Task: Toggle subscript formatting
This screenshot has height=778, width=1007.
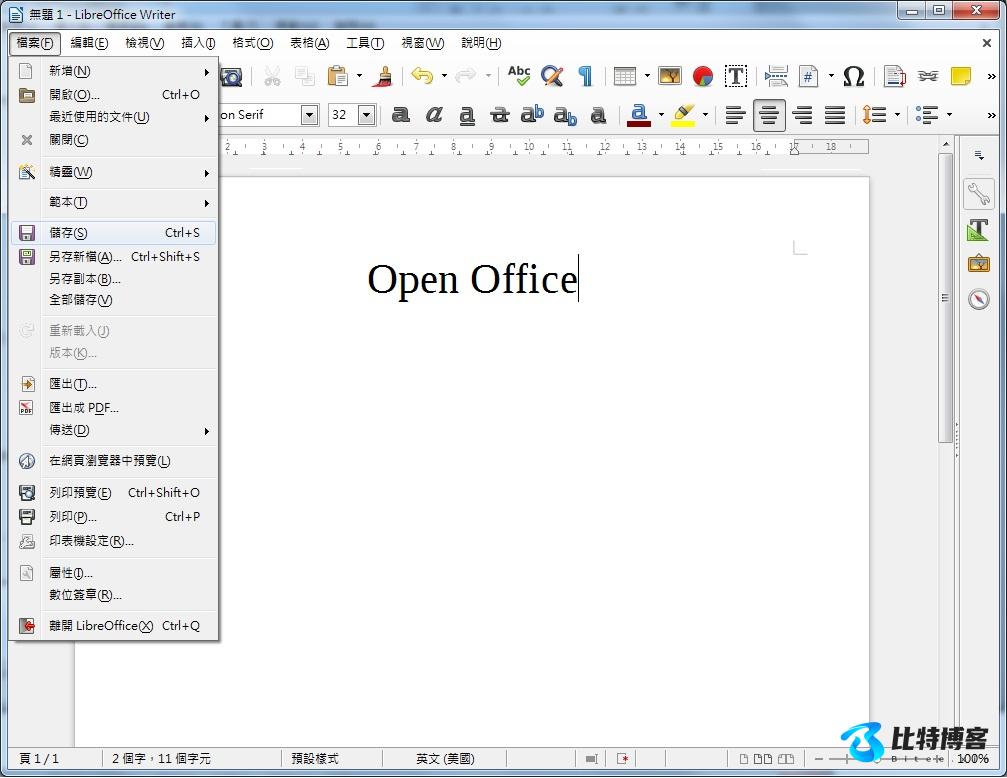Action: pyautogui.click(x=565, y=116)
